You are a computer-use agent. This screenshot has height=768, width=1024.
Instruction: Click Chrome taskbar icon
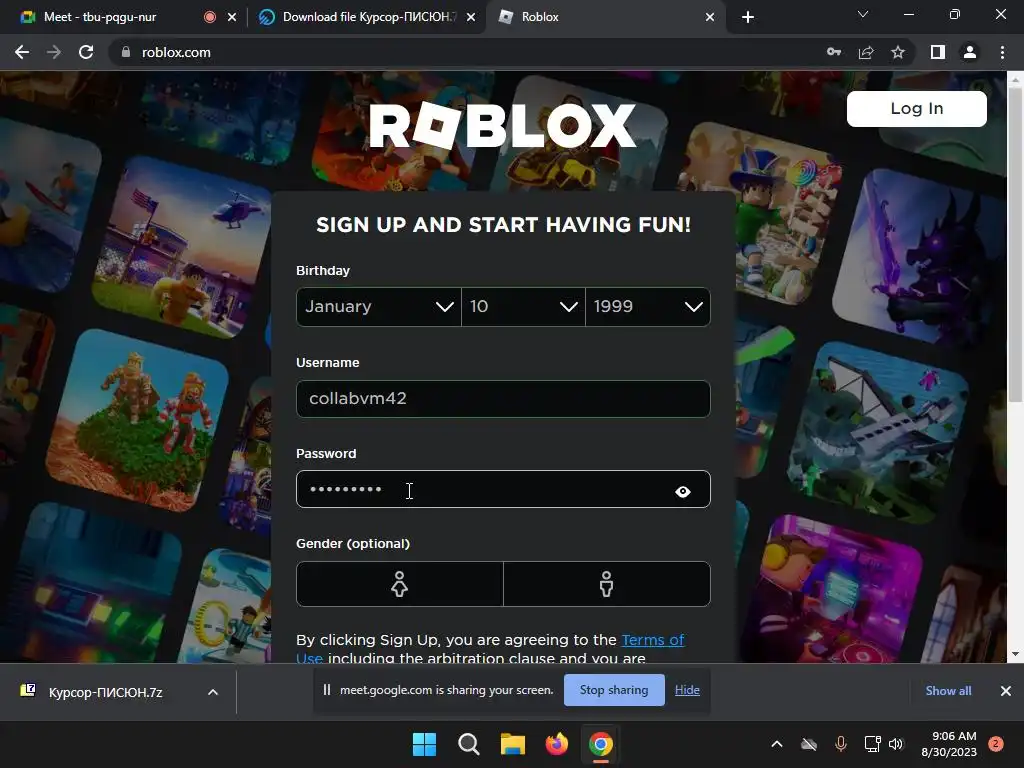[x=601, y=744]
